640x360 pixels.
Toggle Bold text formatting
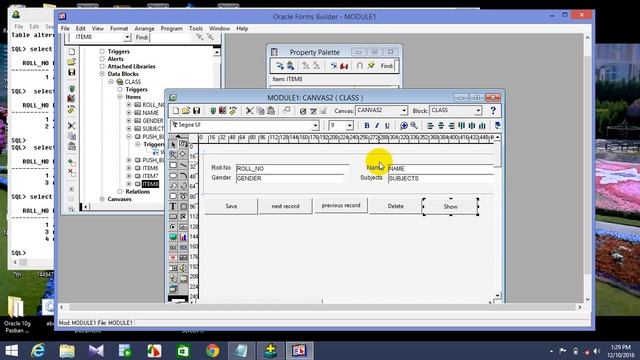click(x=367, y=125)
